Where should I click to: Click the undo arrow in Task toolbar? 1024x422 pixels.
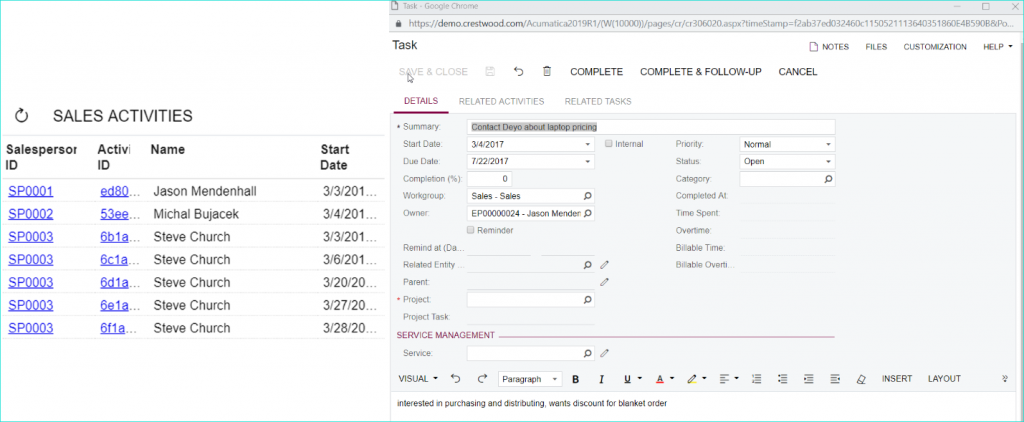(x=519, y=71)
